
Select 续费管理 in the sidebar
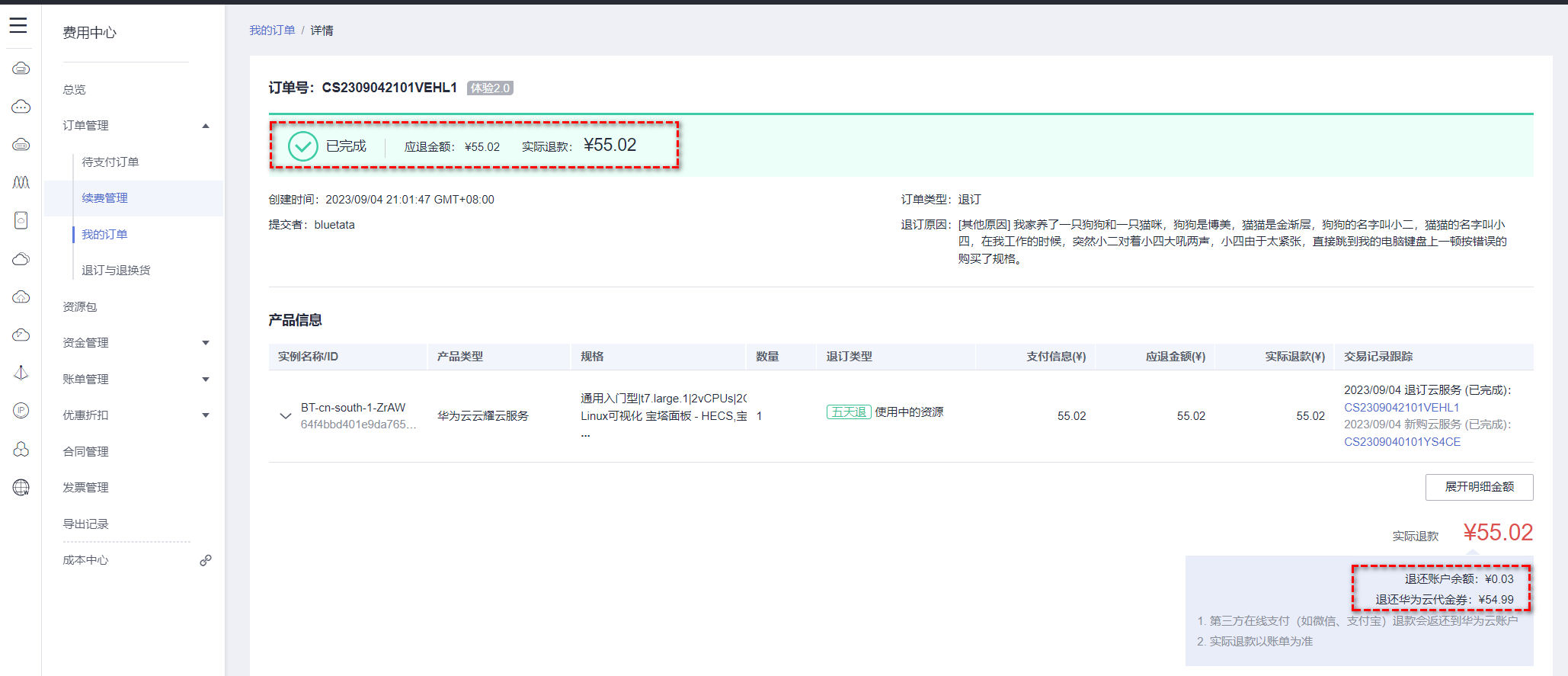[x=105, y=198]
